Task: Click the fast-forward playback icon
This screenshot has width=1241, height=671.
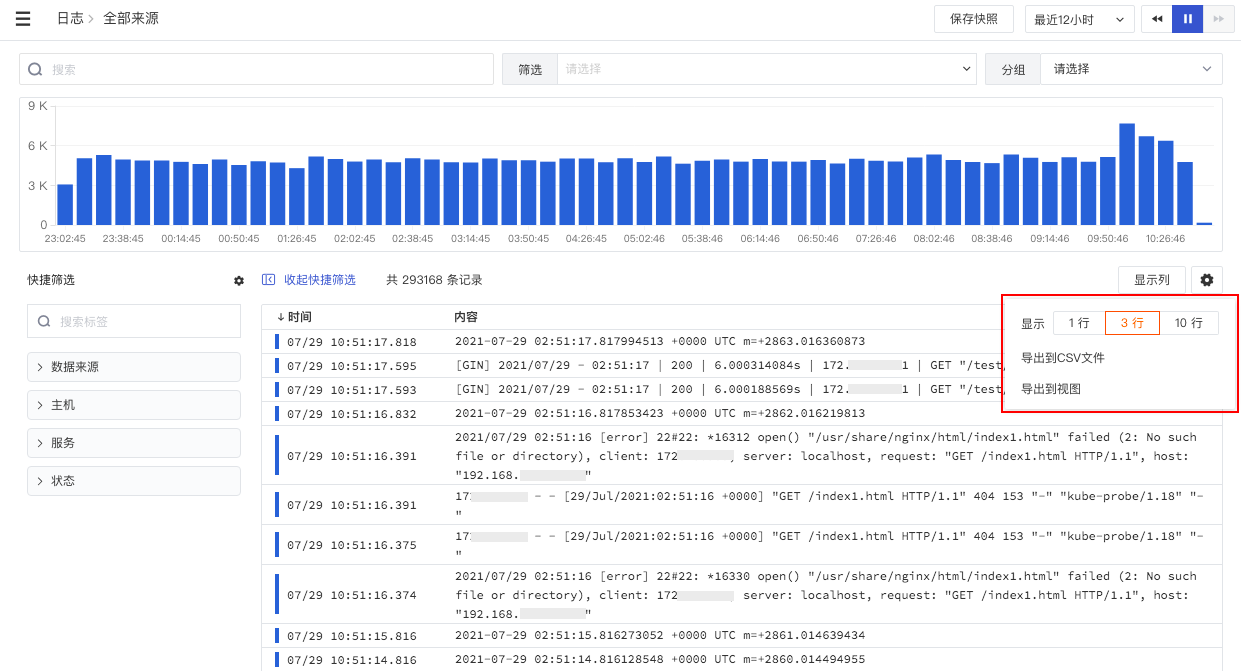Action: [x=1218, y=19]
